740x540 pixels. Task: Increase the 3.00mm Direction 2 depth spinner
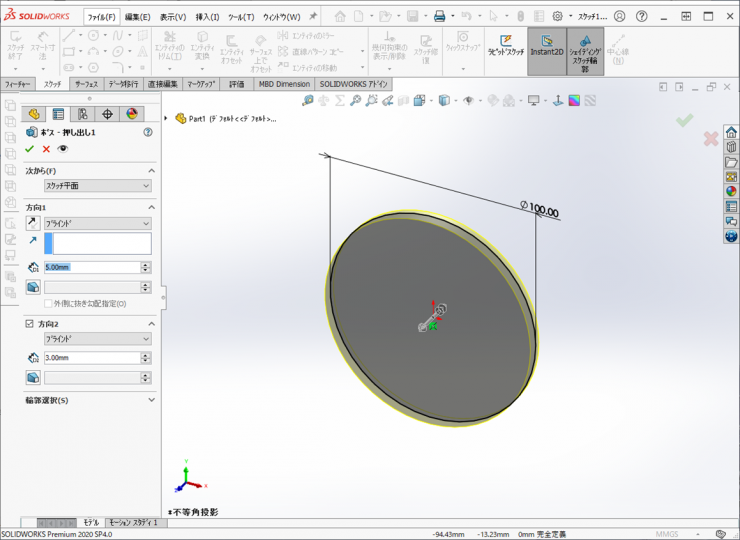pos(146,355)
